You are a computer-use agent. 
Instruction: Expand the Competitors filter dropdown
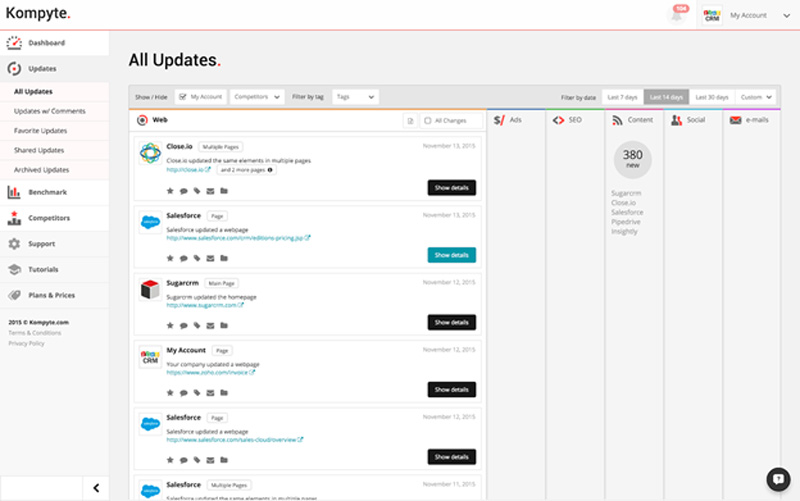(257, 97)
